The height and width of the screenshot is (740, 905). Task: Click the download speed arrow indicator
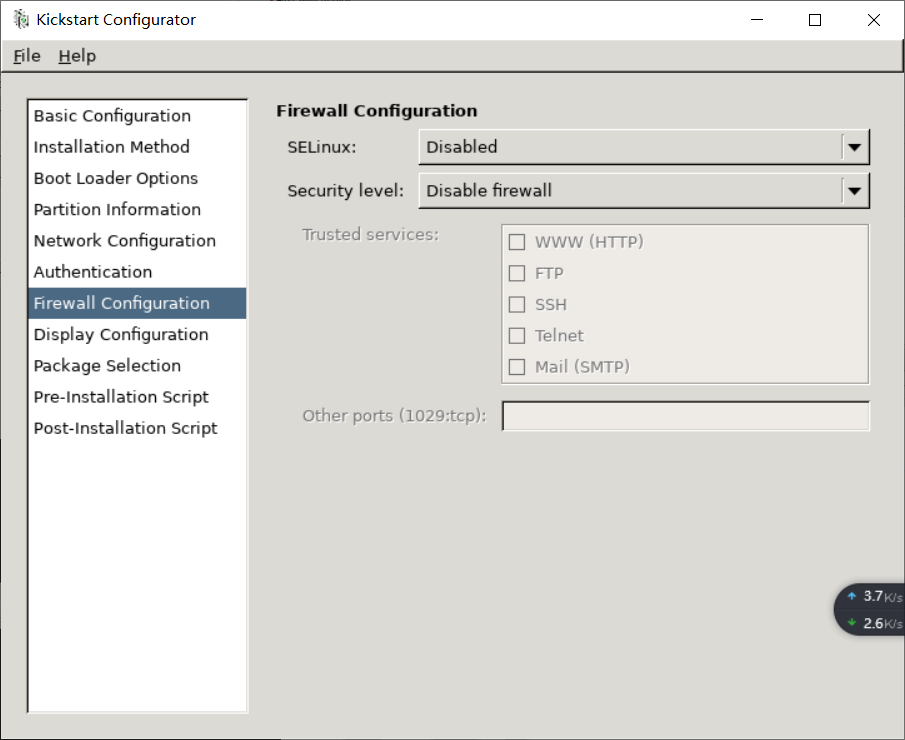[852, 623]
